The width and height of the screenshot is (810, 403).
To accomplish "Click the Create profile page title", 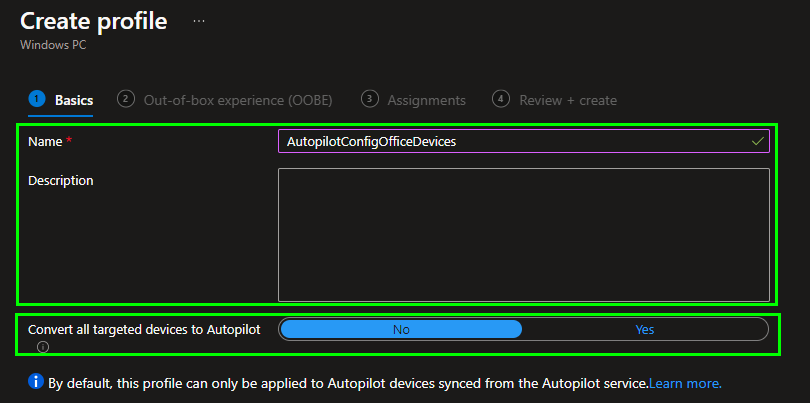I will click(94, 20).
